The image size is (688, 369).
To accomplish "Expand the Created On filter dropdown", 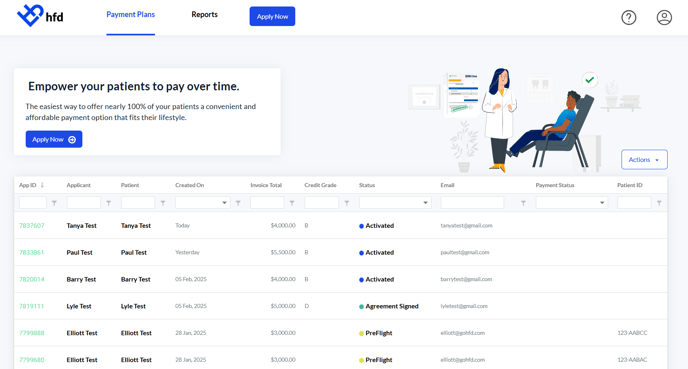I will tap(203, 203).
